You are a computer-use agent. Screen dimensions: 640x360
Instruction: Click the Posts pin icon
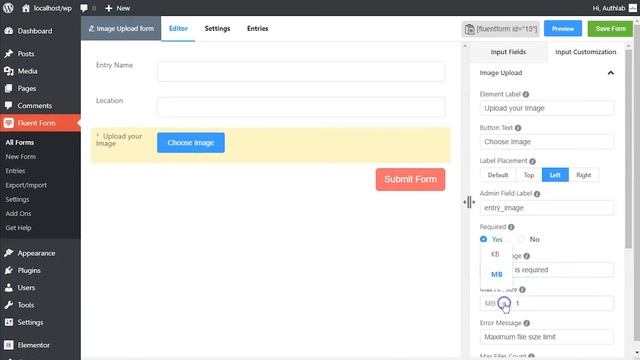pyautogui.click(x=9, y=53)
